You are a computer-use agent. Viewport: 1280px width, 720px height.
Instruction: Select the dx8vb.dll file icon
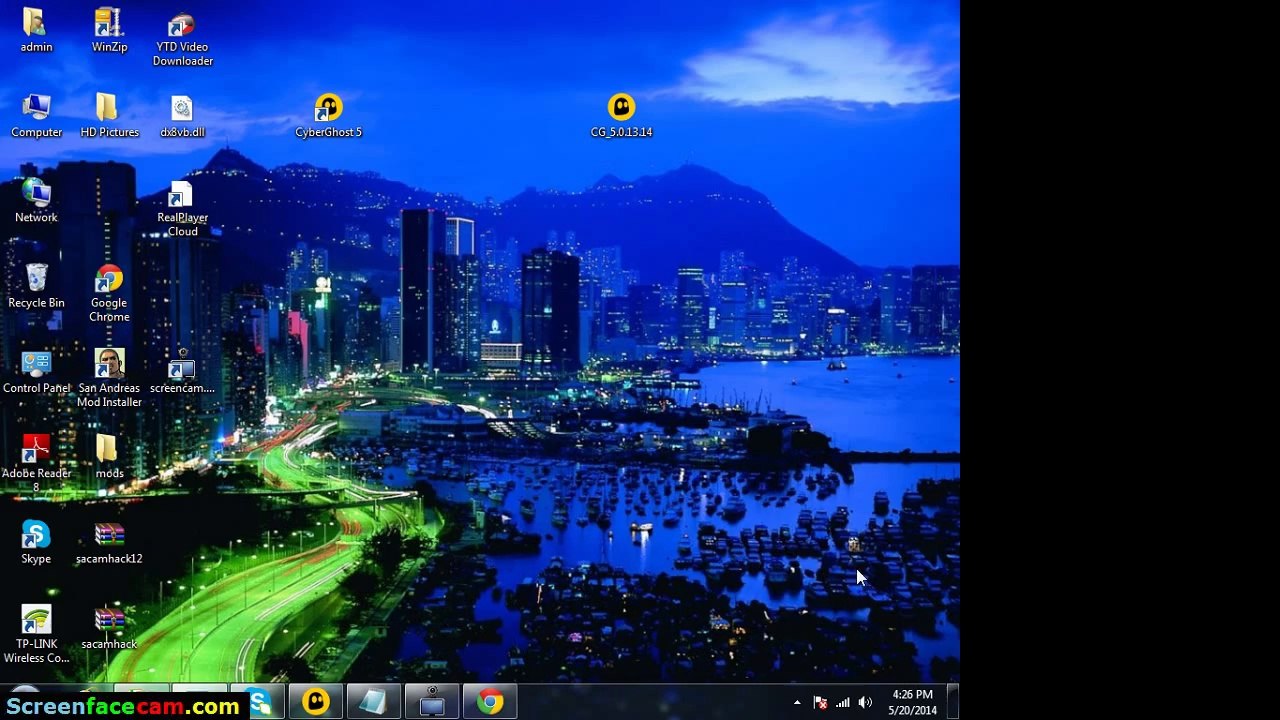pos(182,116)
